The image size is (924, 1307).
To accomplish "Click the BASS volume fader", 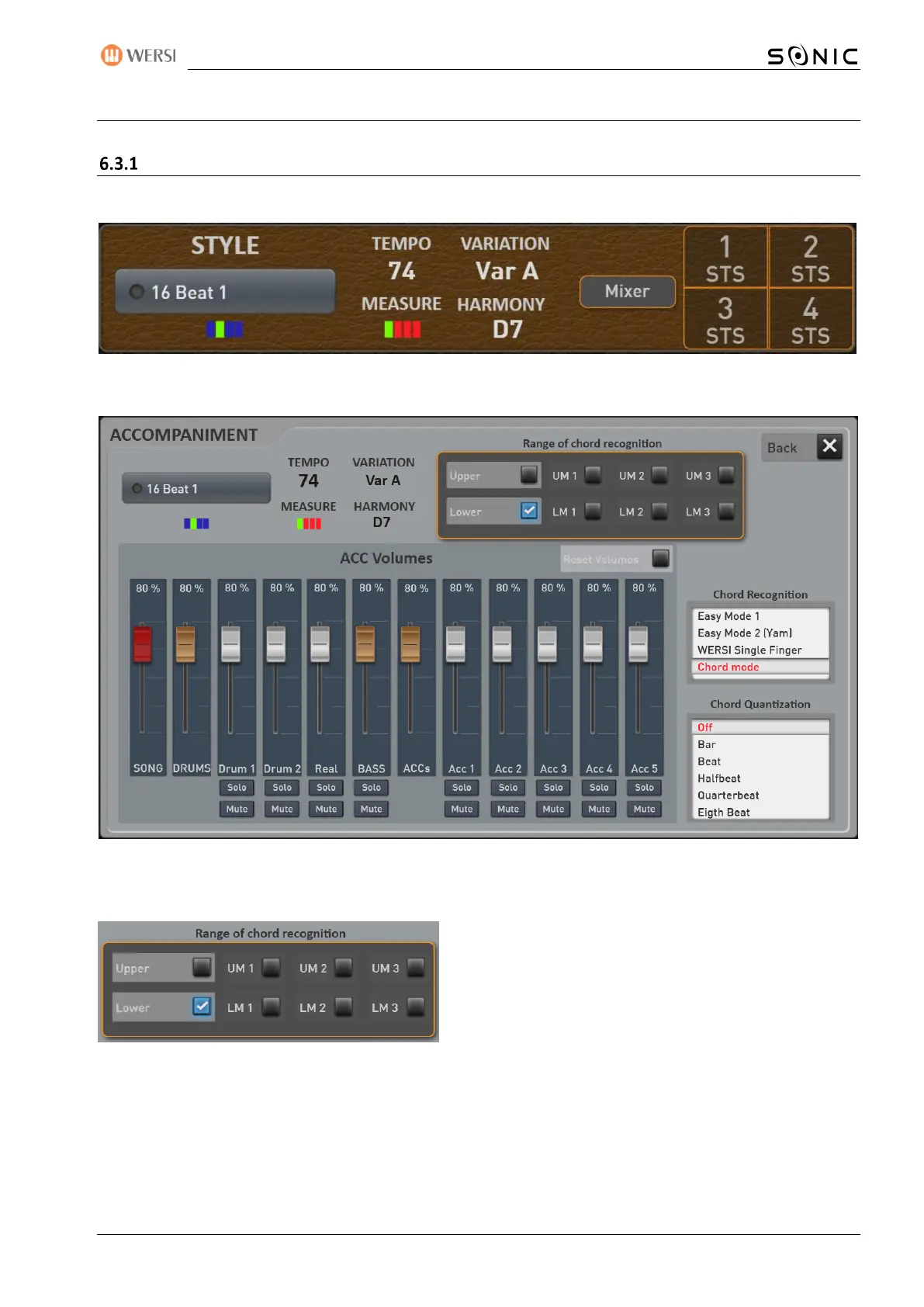I will tap(365, 643).
